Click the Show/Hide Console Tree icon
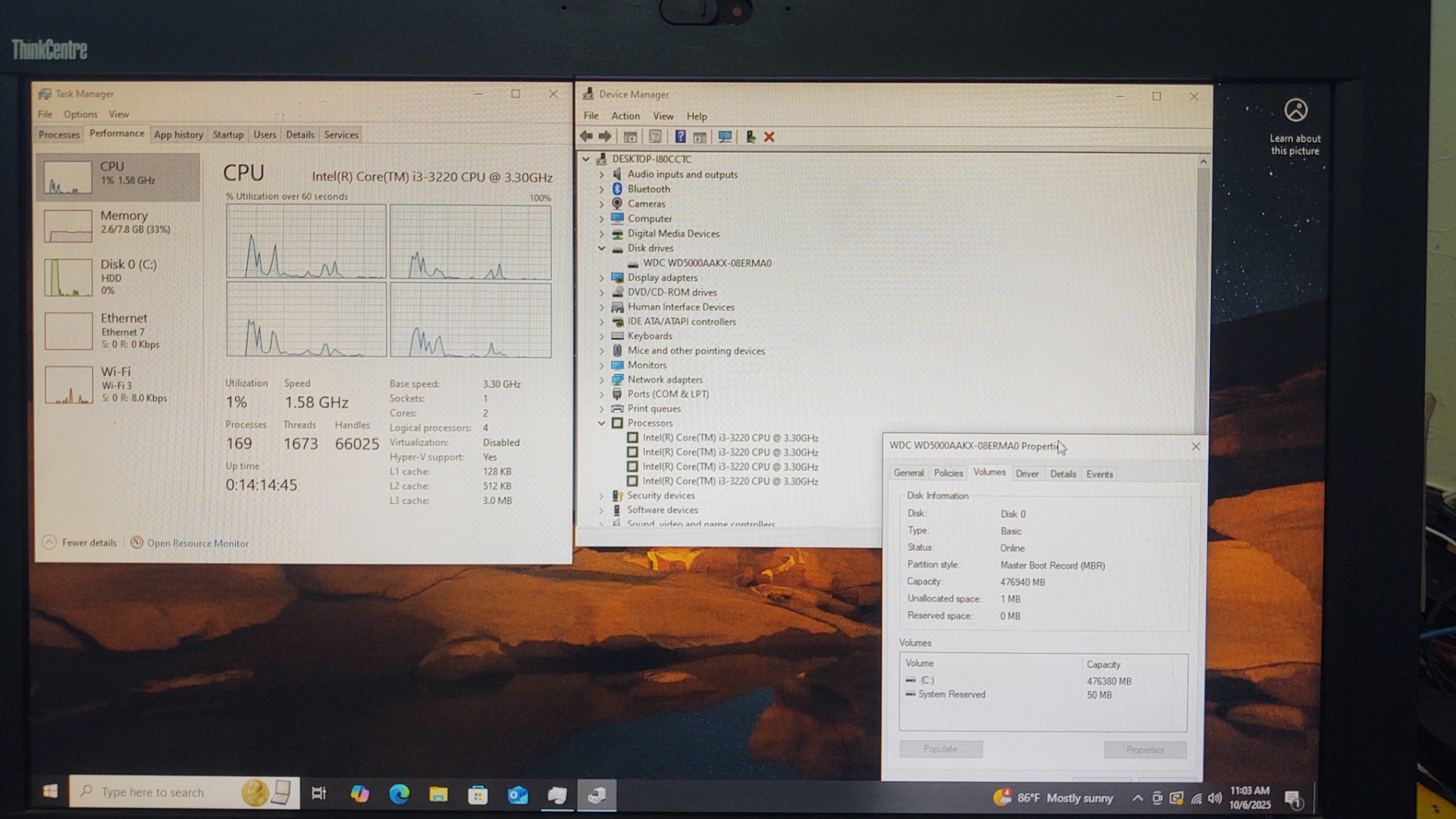The image size is (1456, 819). [x=630, y=137]
